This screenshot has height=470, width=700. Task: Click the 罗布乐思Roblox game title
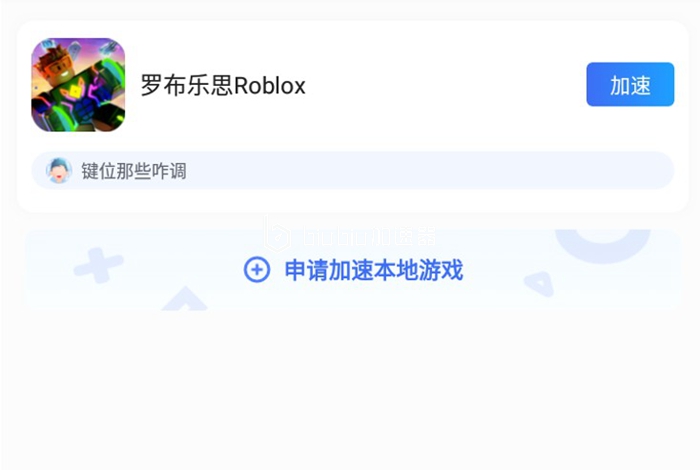223,85
